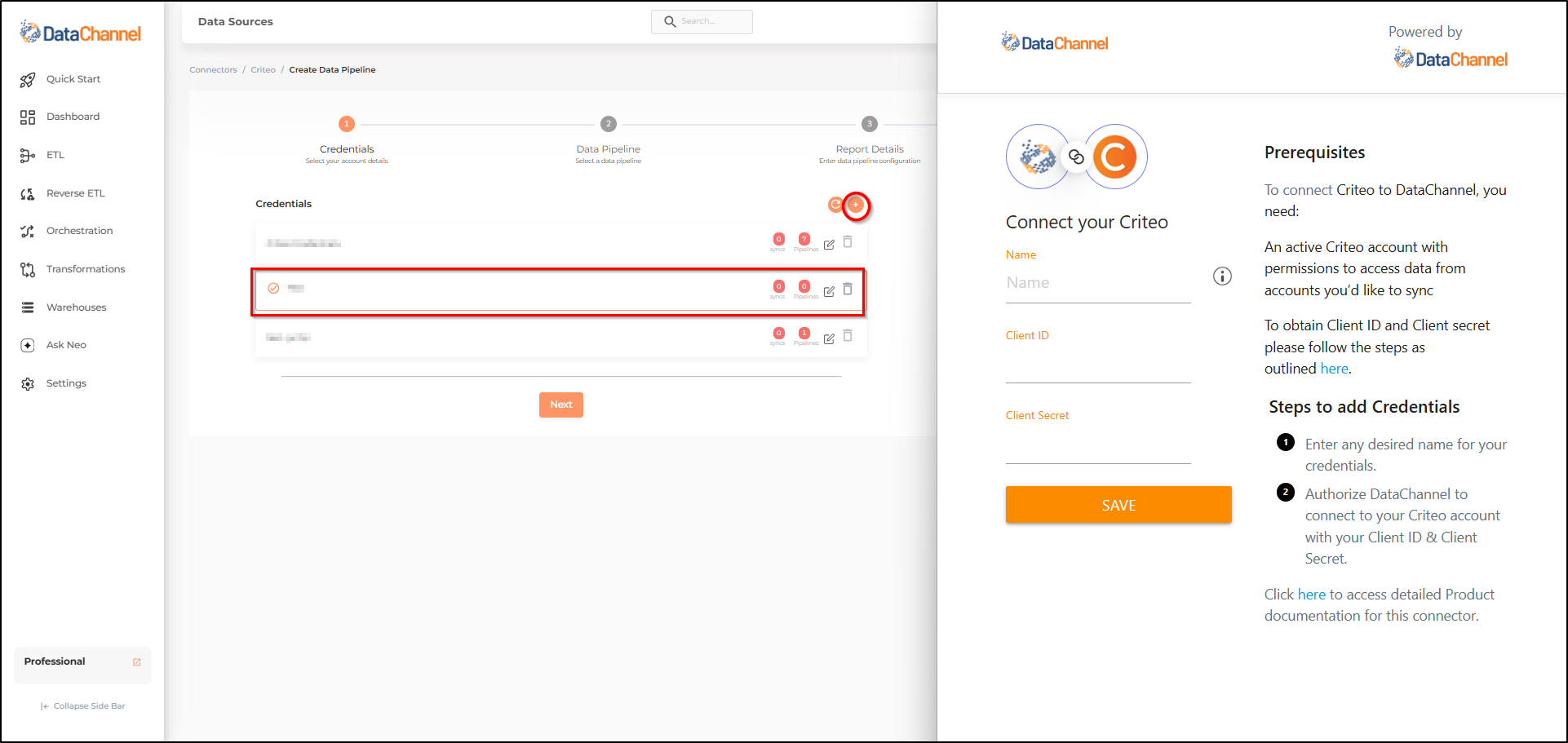1568x743 pixels.
Task: Open the Dashboard sidebar icon
Action: (28, 117)
